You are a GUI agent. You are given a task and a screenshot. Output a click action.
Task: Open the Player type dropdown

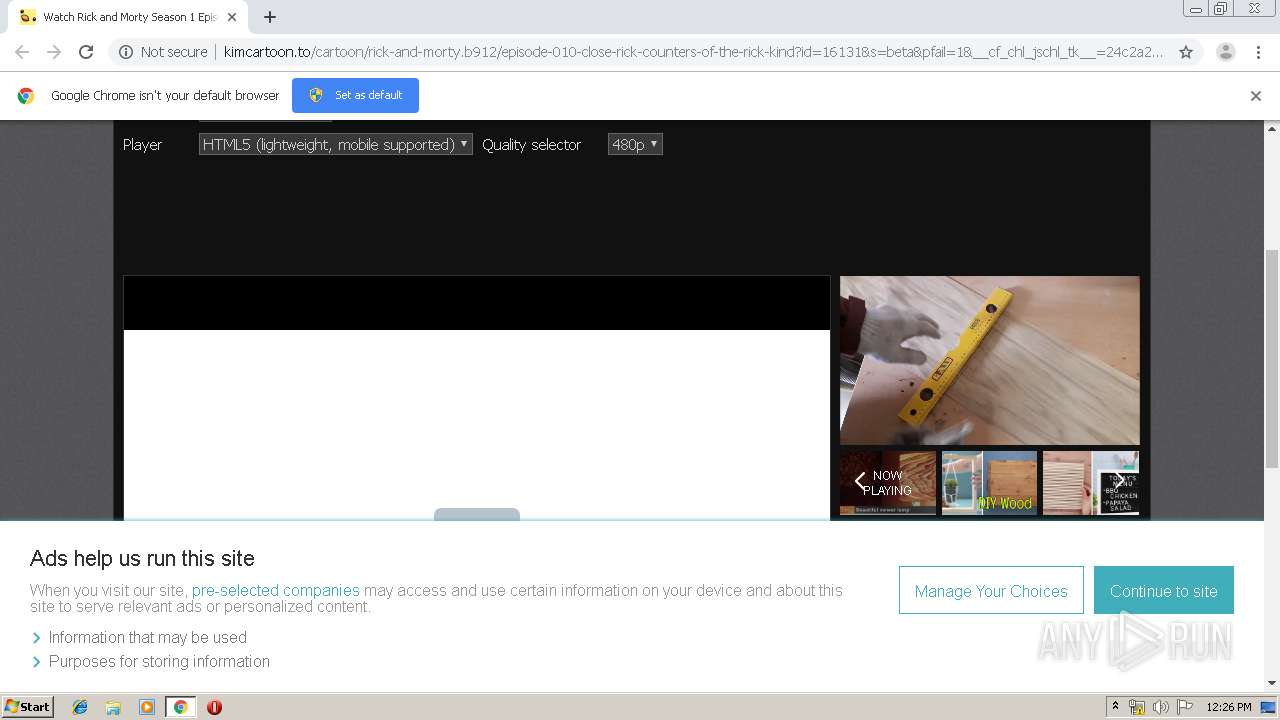pyautogui.click(x=335, y=144)
